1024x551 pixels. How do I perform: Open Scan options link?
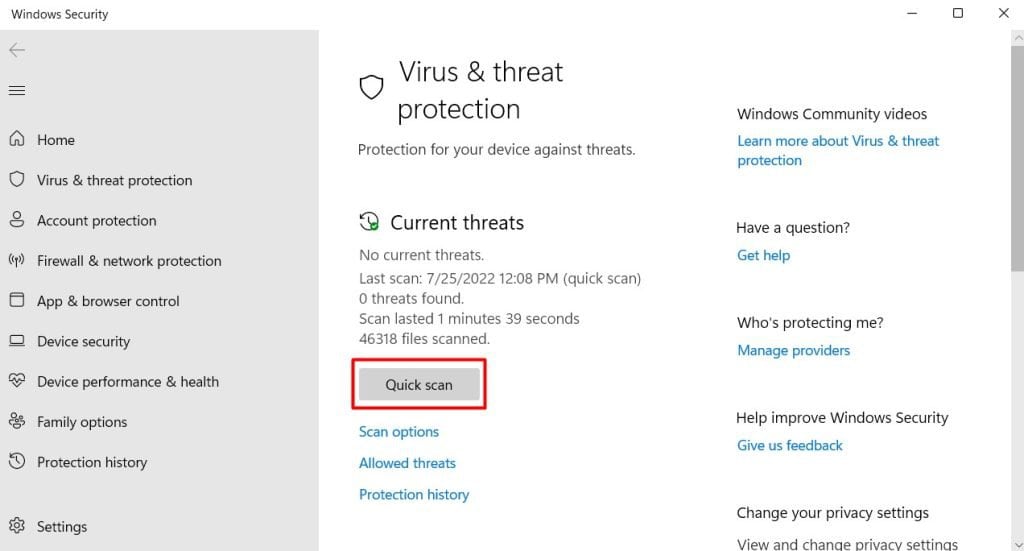399,432
